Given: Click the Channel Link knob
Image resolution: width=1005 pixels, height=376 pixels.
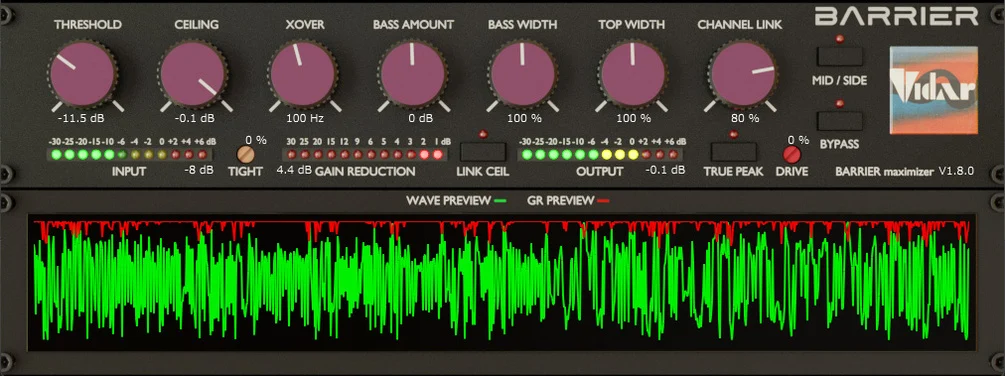Looking at the screenshot, I should (x=743, y=74).
